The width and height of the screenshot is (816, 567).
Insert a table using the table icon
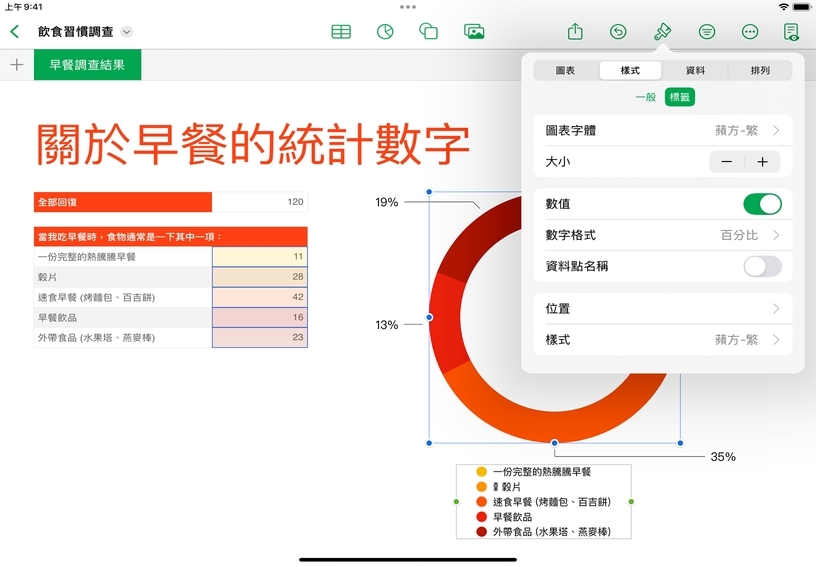pos(341,31)
